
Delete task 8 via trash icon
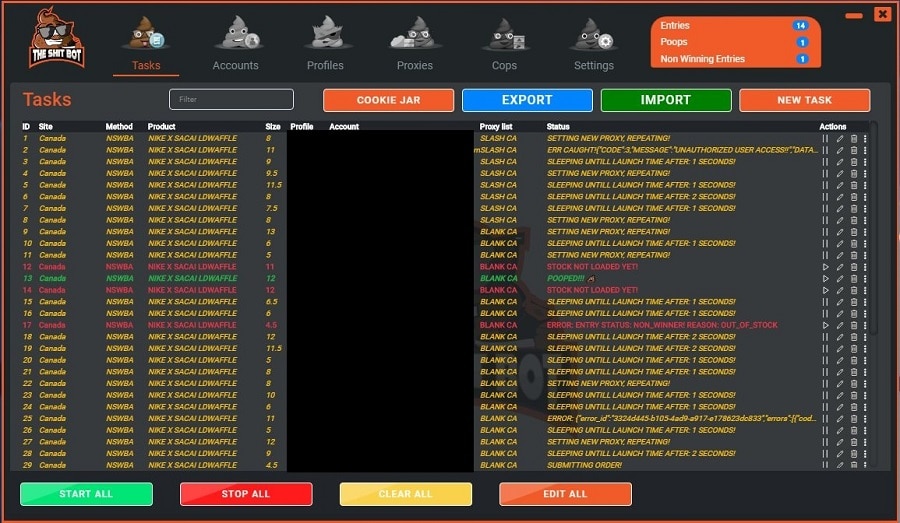pos(854,220)
